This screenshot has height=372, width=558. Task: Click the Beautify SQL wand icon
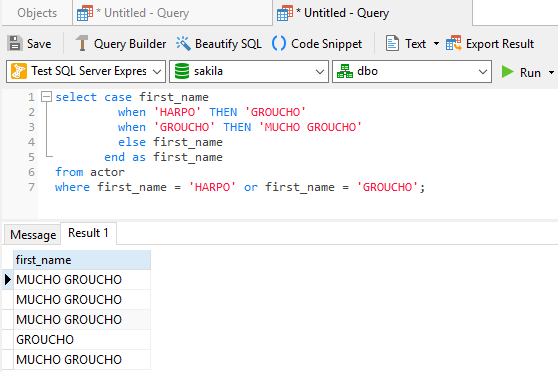coord(183,43)
